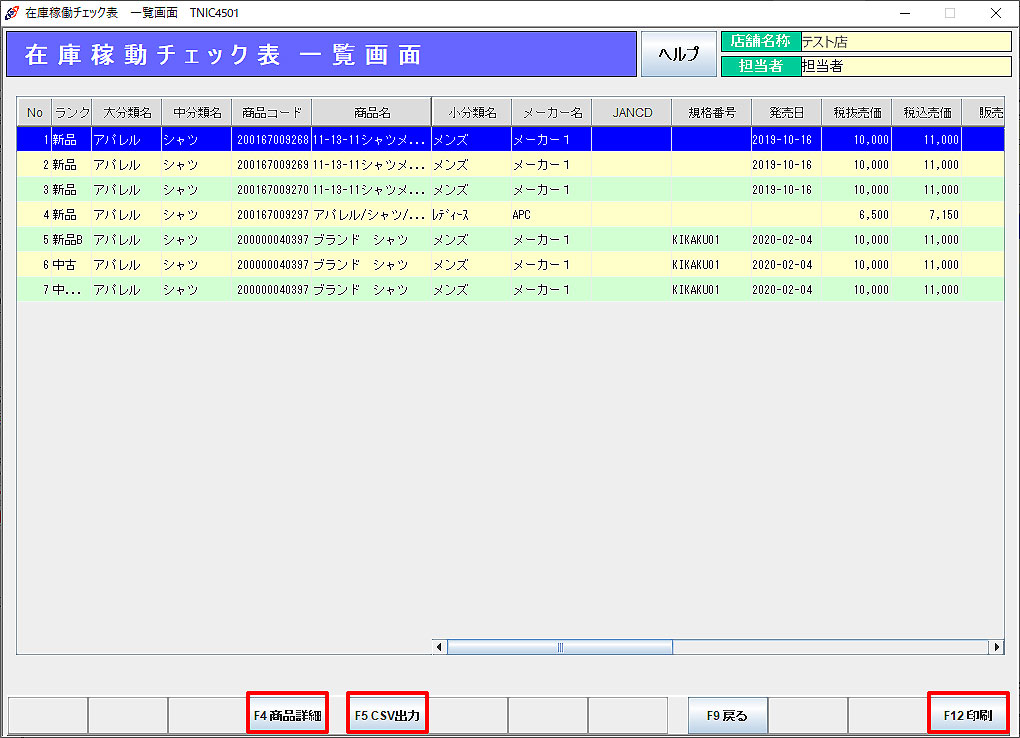This screenshot has height=738, width=1020.
Task: Click the ランク column header
Action: point(71,112)
